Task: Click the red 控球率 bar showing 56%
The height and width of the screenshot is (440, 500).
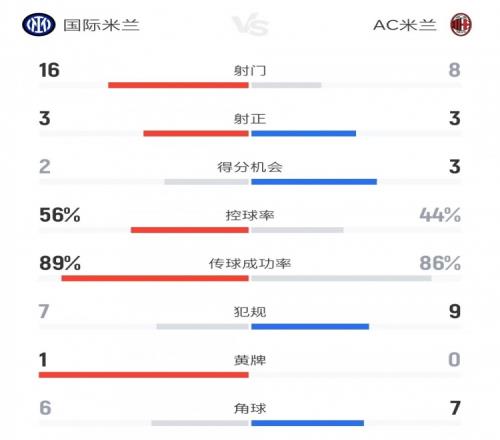Action: [x=190, y=230]
